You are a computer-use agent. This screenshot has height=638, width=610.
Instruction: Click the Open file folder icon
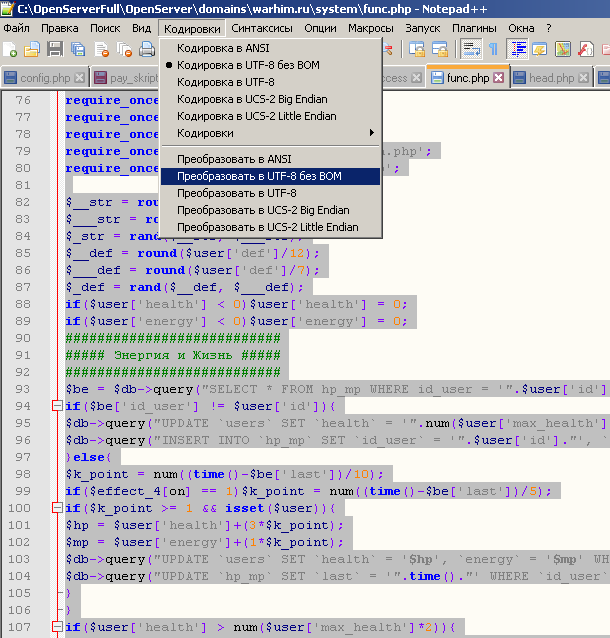[x=32, y=49]
